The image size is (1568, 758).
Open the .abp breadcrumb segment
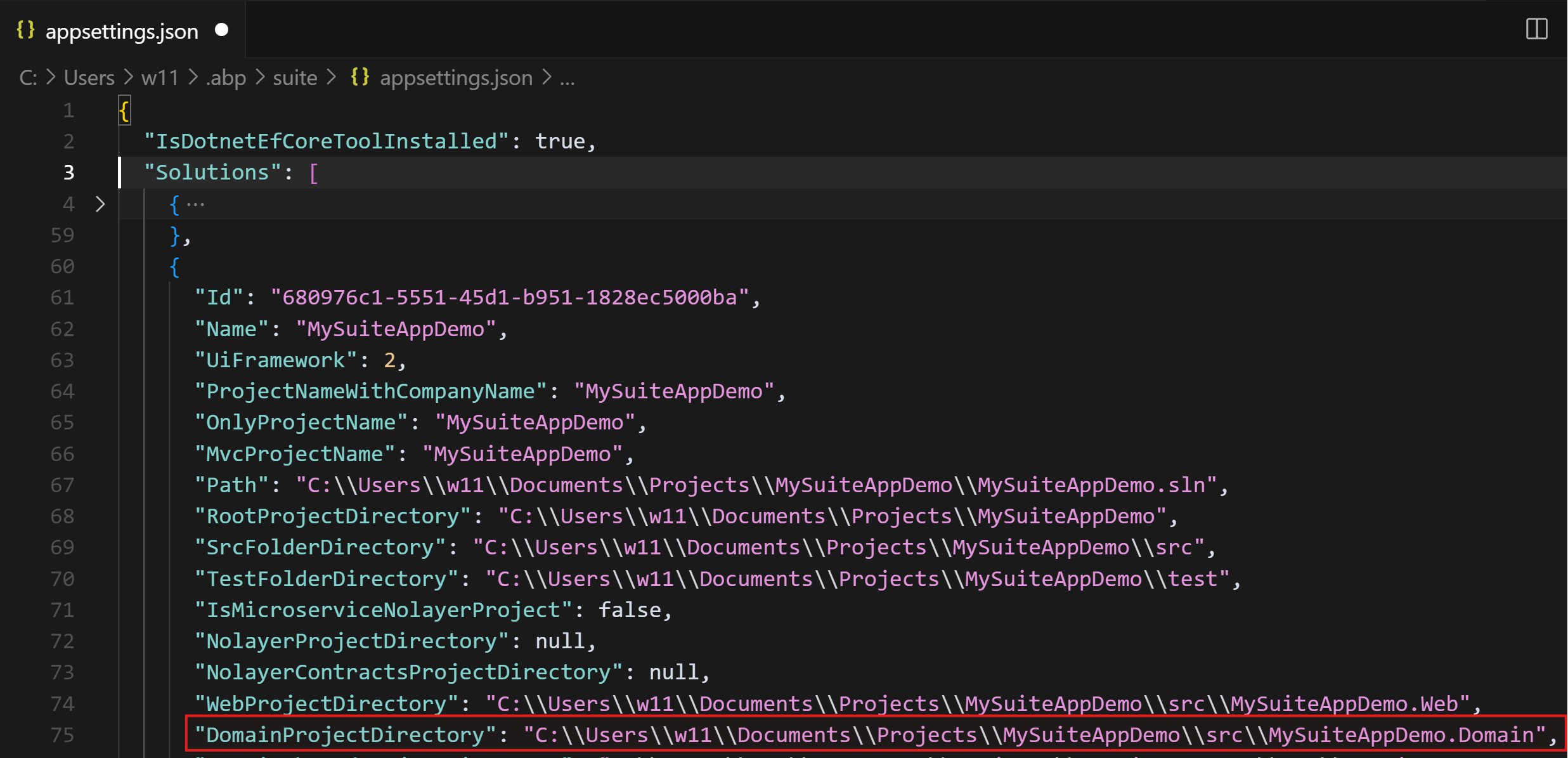226,77
